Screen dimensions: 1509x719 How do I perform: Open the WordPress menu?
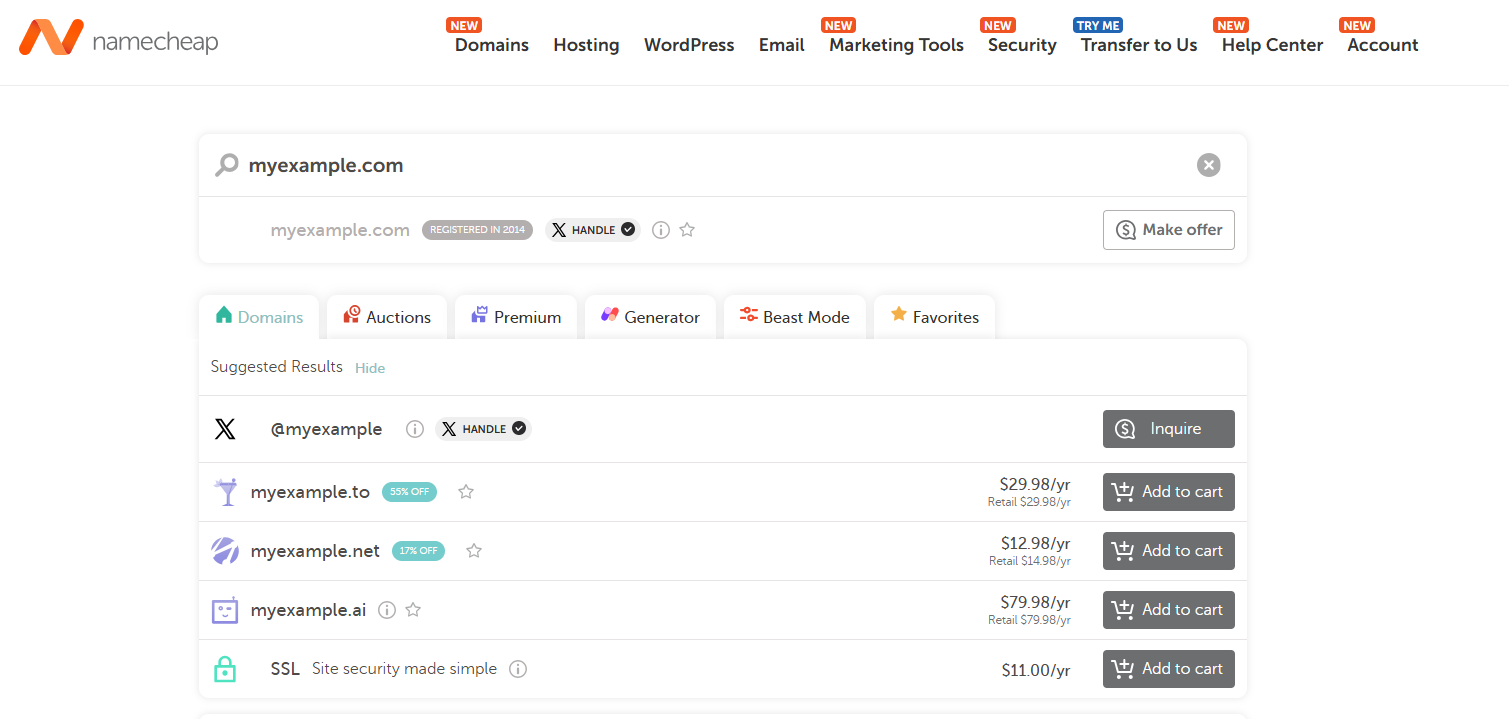pyautogui.click(x=689, y=45)
